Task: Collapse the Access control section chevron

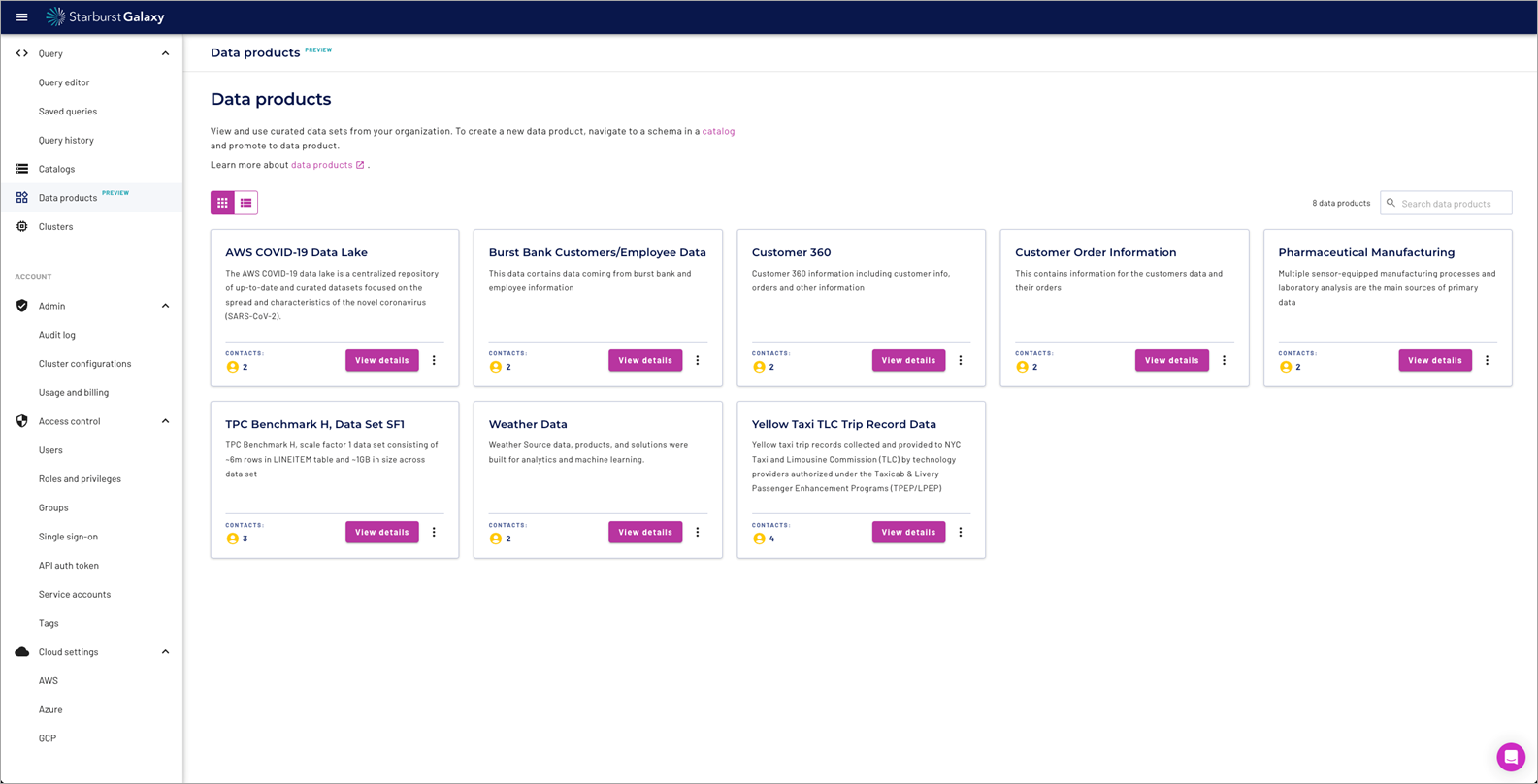Action: [165, 421]
